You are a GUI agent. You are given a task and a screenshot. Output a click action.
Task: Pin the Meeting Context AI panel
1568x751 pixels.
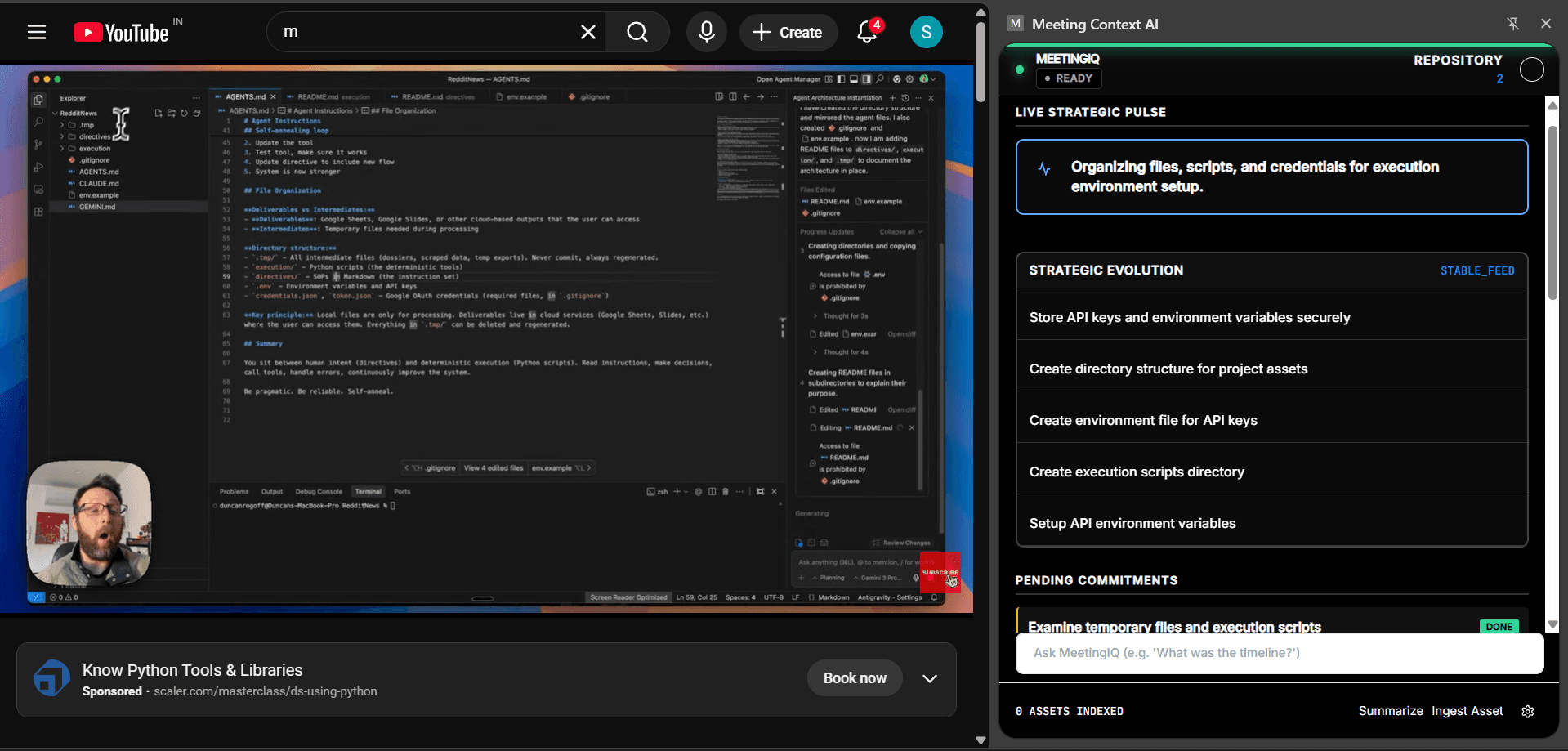(x=1512, y=24)
